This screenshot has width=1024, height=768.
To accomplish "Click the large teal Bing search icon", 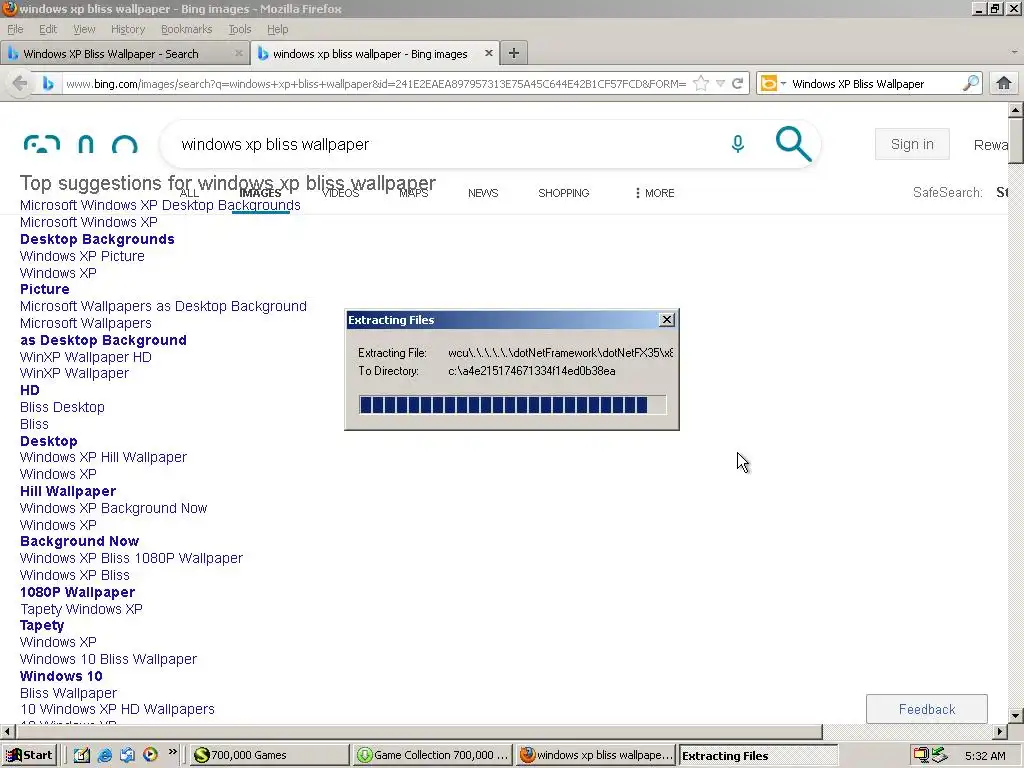I will (x=793, y=144).
